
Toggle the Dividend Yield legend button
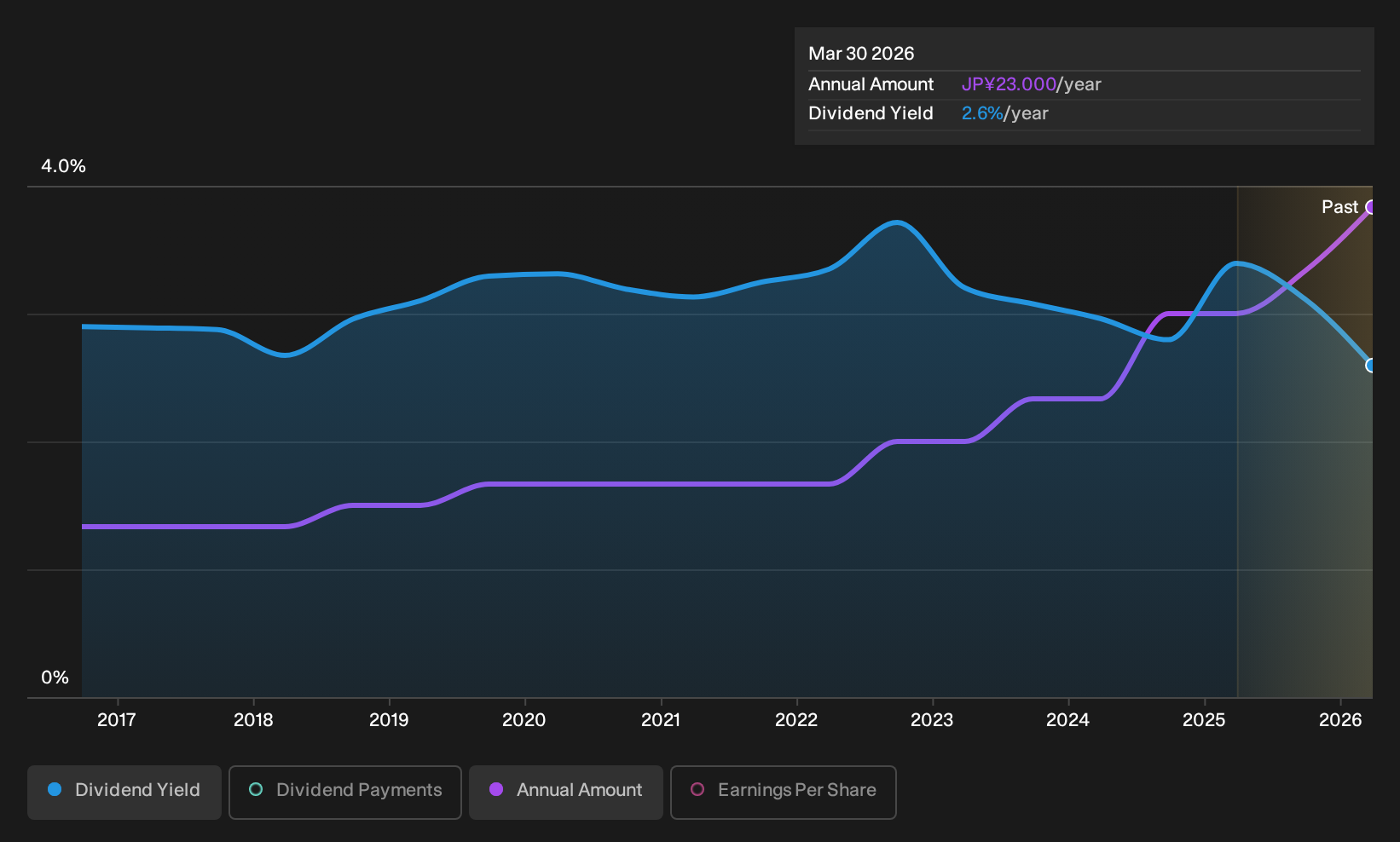124,793
